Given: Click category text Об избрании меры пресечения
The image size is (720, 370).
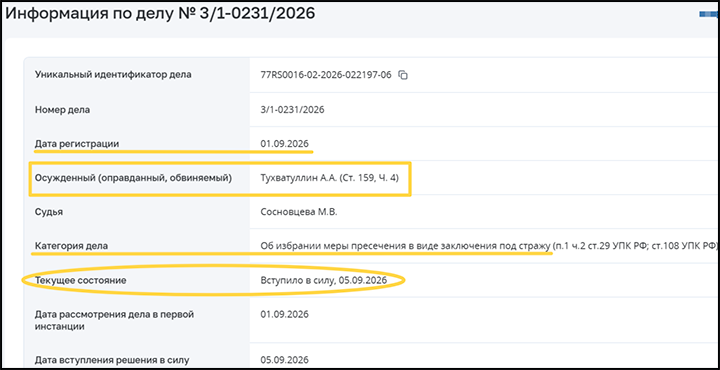Looking at the screenshot, I should tap(333, 246).
